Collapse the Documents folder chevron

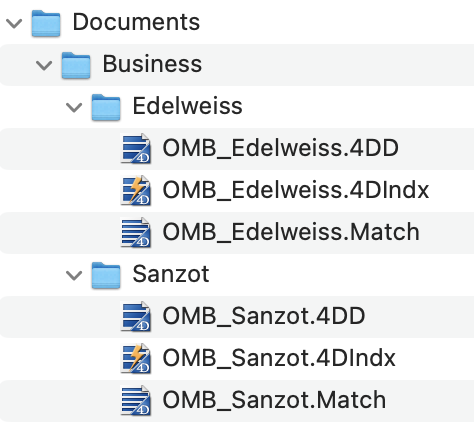[x=14, y=23]
